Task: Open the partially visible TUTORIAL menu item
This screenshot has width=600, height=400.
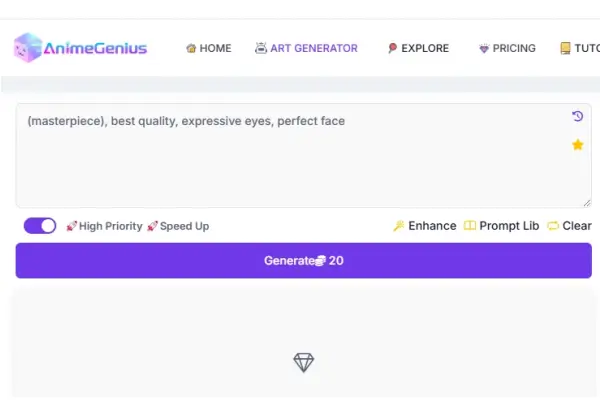Action: (x=580, y=48)
